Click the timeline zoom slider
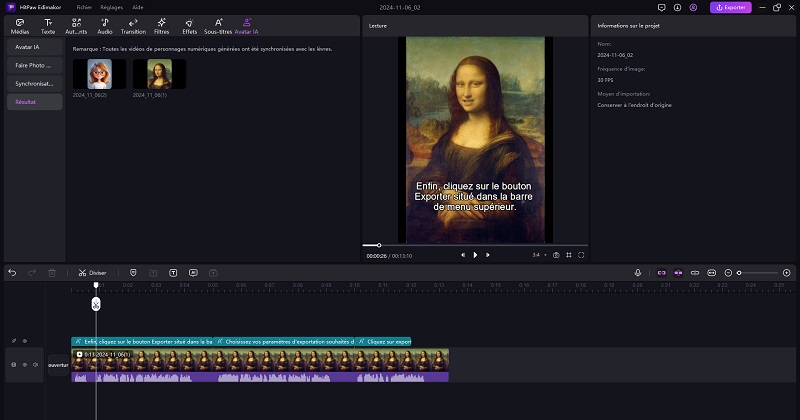The height and width of the screenshot is (420, 800). 756,272
